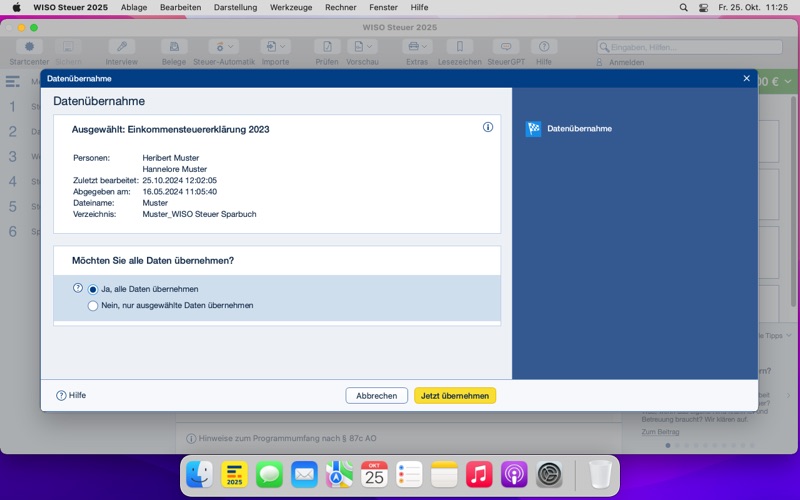Close the Datenübernahme dialog with X
This screenshot has width=800, height=500.
746,79
